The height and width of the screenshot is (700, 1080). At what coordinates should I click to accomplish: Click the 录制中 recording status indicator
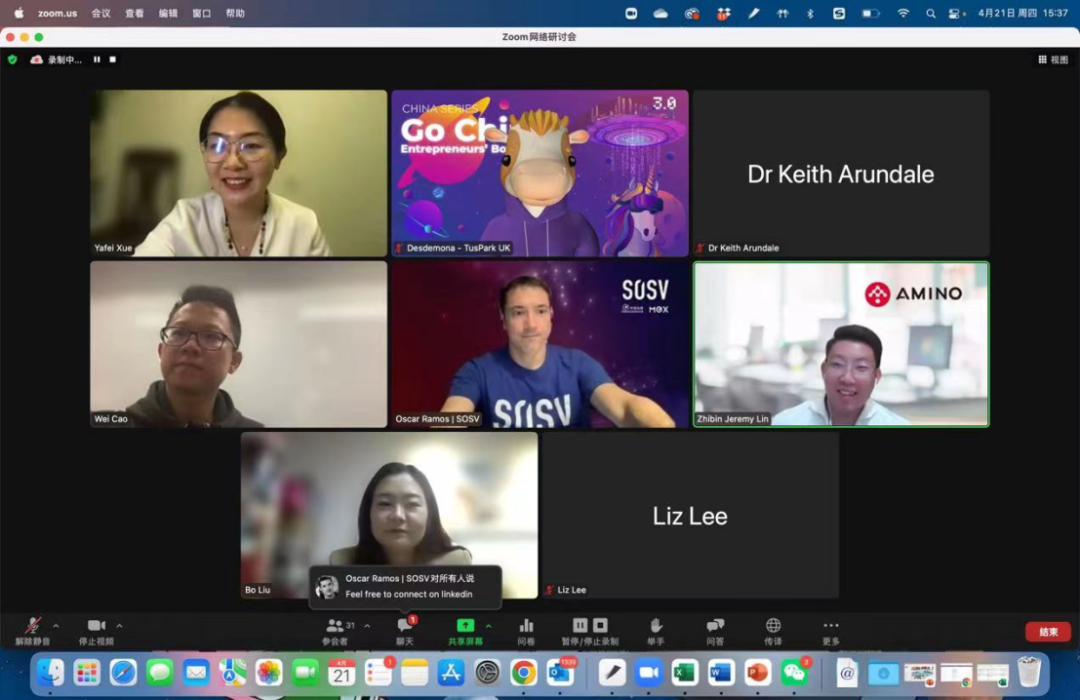coord(56,60)
